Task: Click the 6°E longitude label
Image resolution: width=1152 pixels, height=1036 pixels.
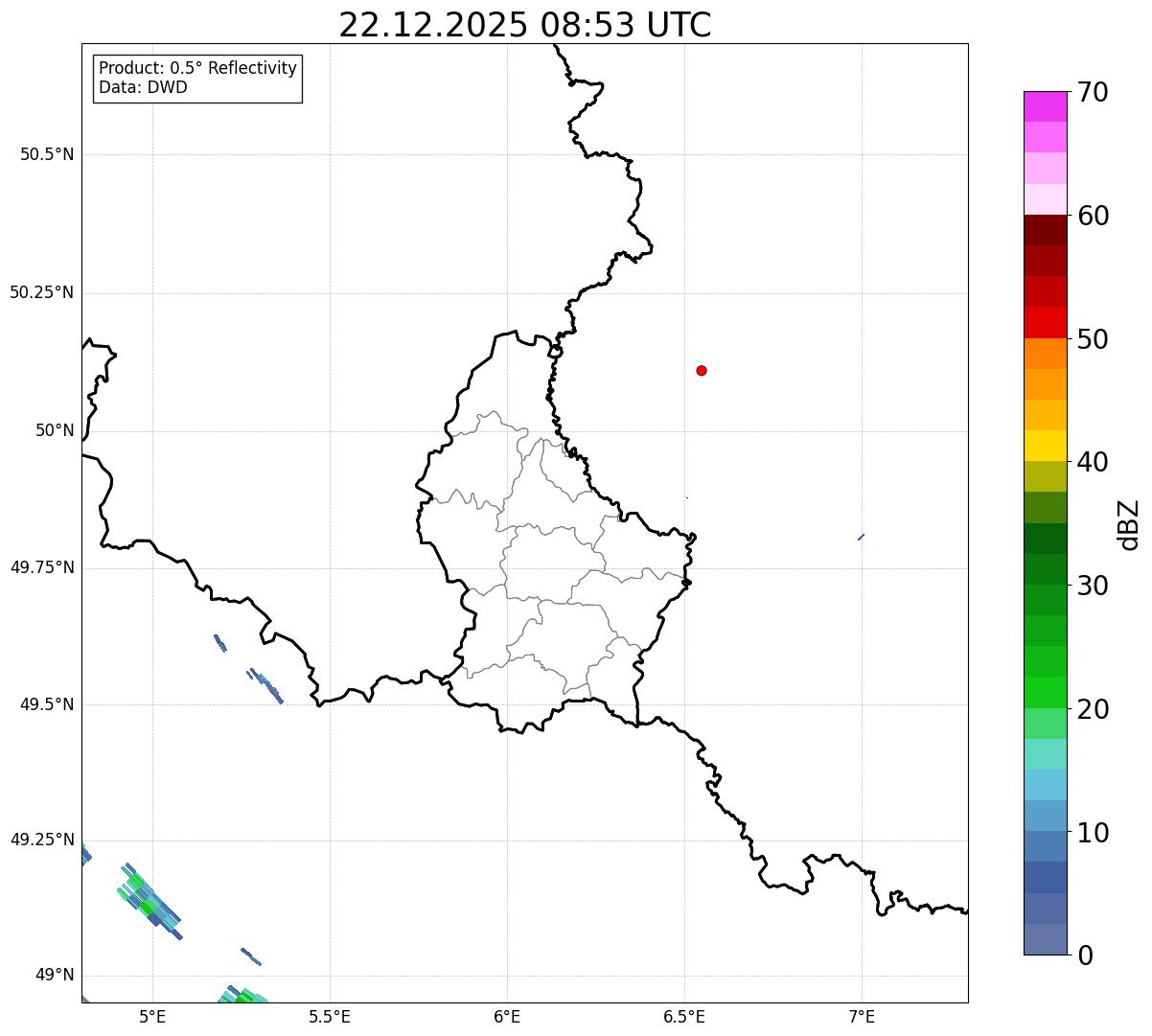Action: click(507, 1016)
